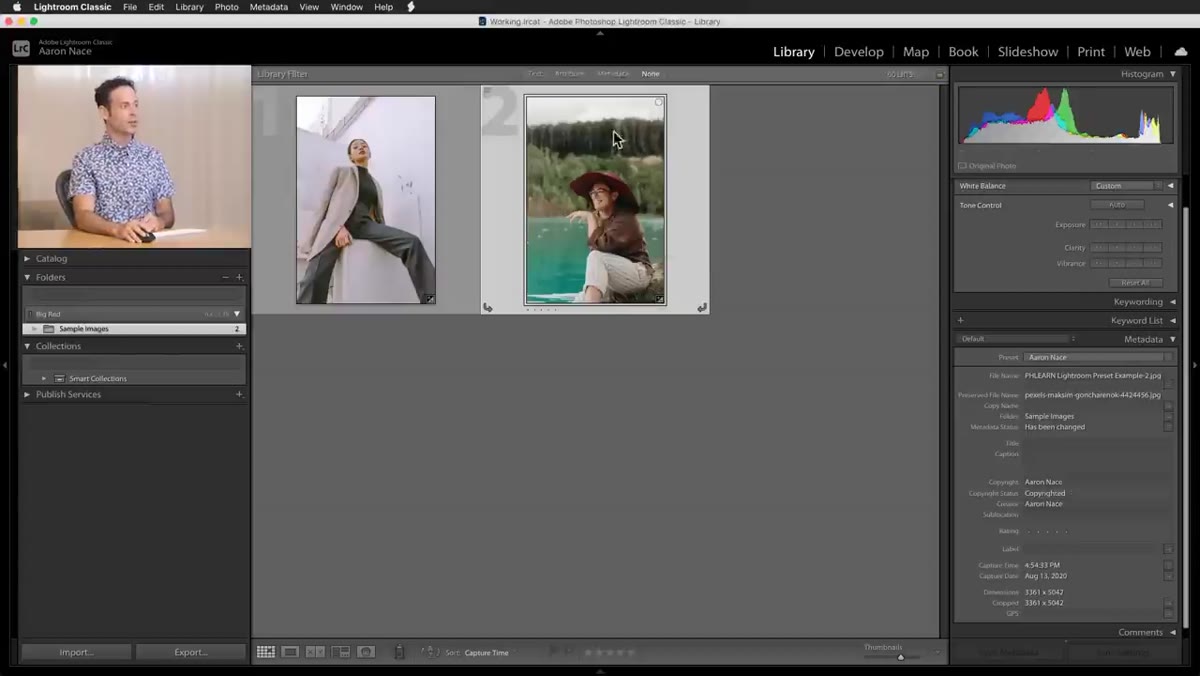Click the Metadata Status action button

[x=1168, y=427]
